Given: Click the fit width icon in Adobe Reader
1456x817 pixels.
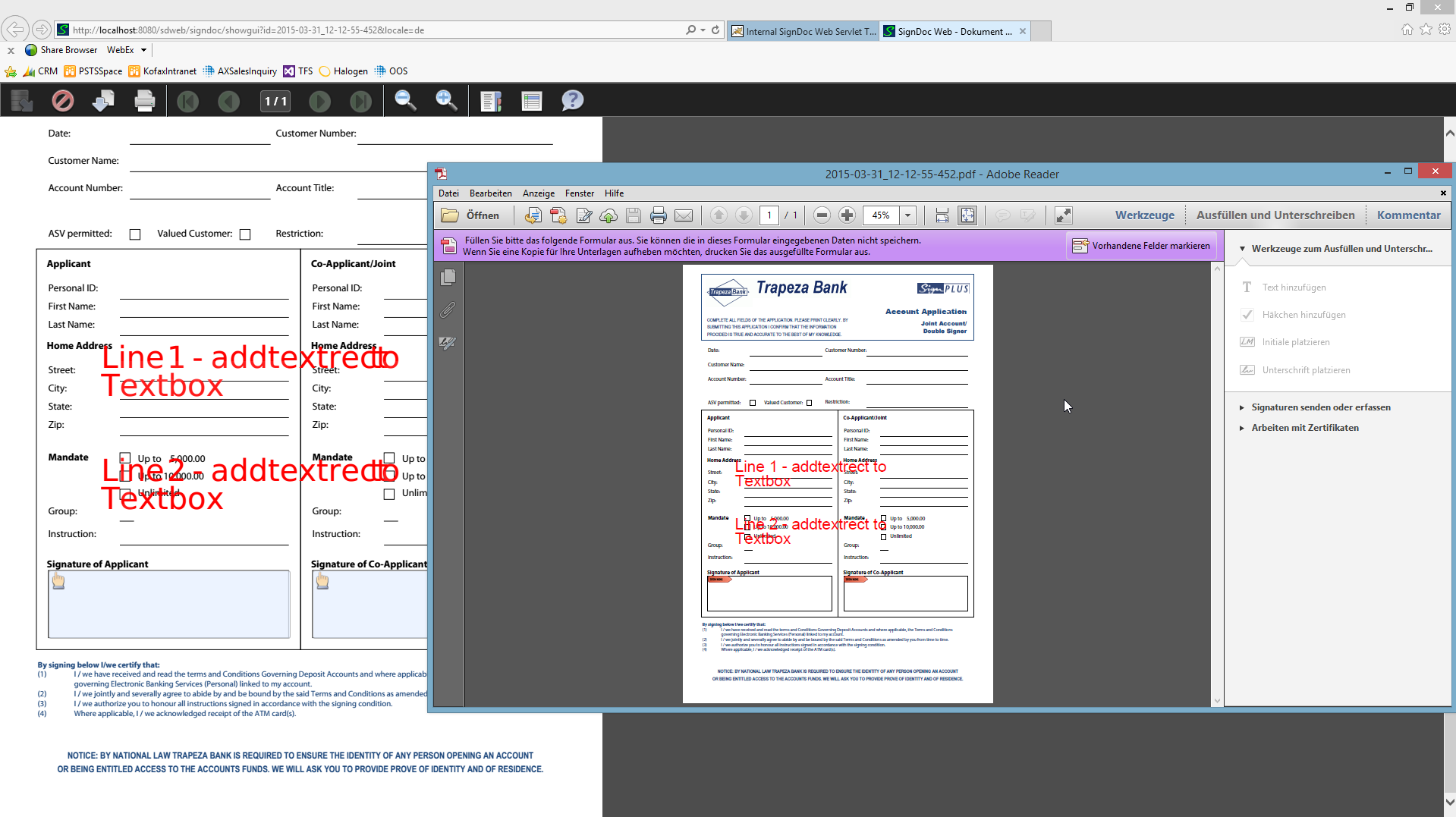Looking at the screenshot, I should 942,215.
